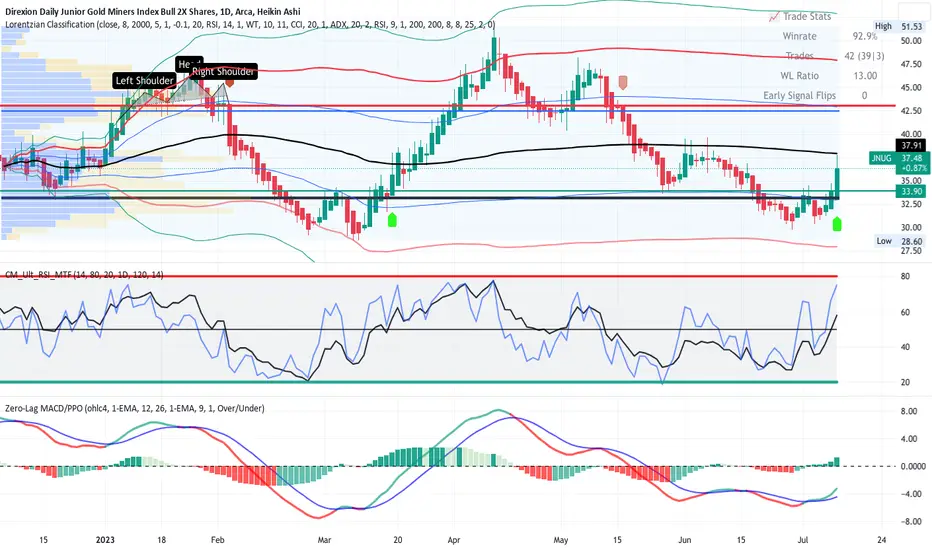Screen dimensions: 932x550
Task: Click the 0.0000 value on MACD axis
Action: click(912, 466)
